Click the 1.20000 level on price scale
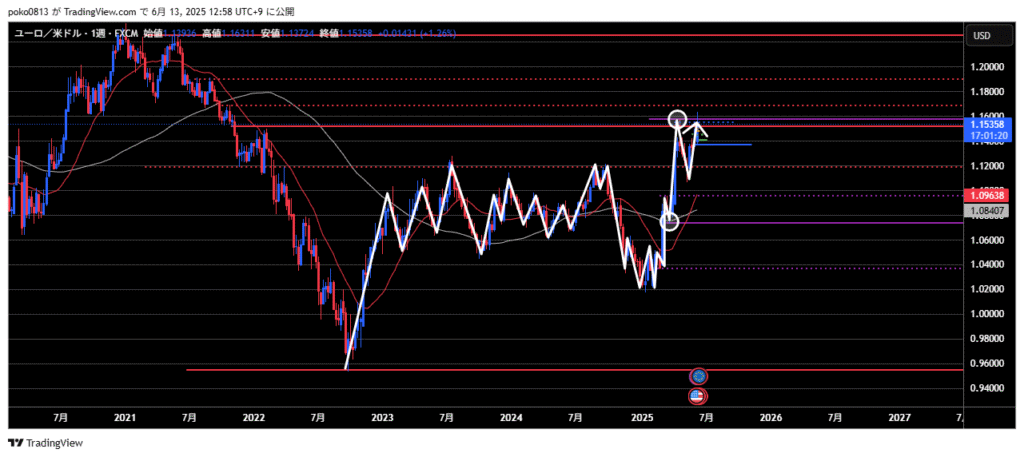The height and width of the screenshot is (457, 1024). 985,67
